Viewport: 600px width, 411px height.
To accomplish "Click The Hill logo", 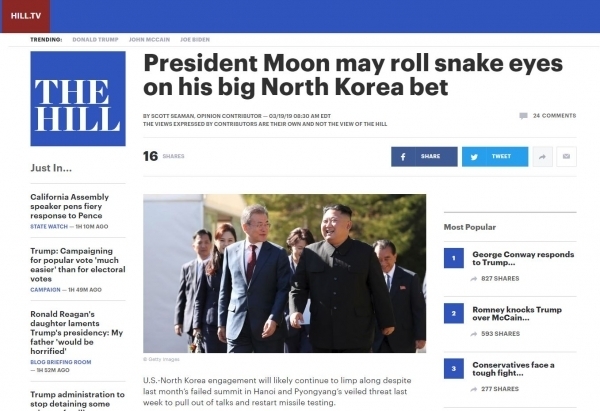I will [78, 99].
